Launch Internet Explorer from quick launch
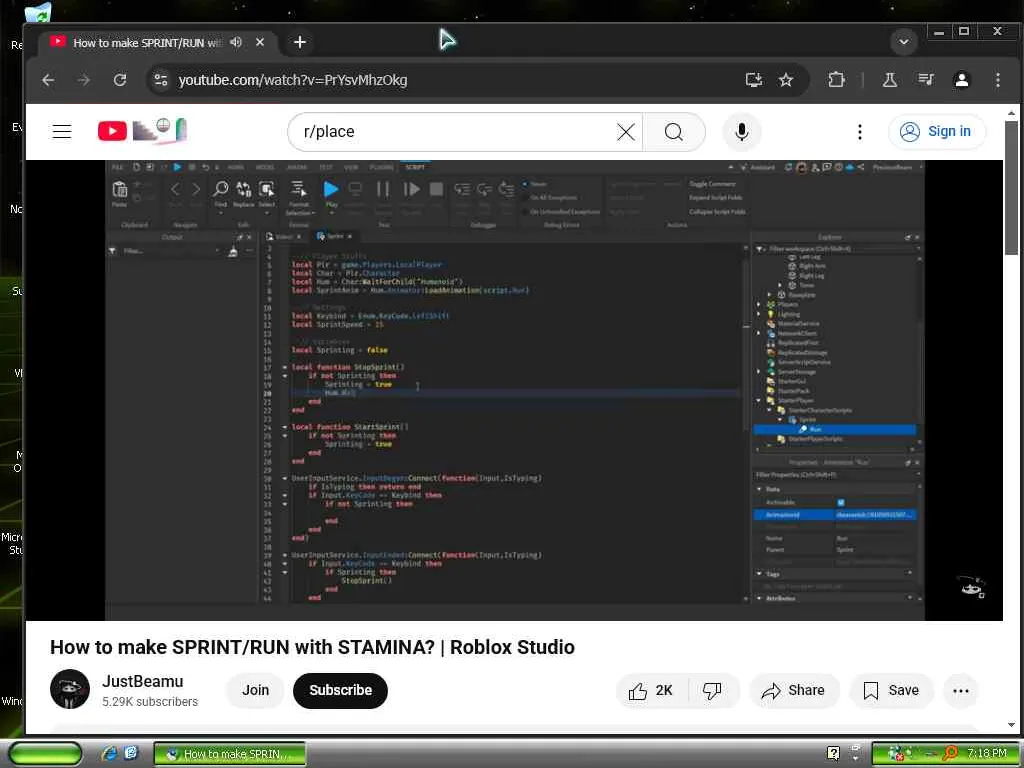This screenshot has width=1024, height=768. pyautogui.click(x=109, y=753)
